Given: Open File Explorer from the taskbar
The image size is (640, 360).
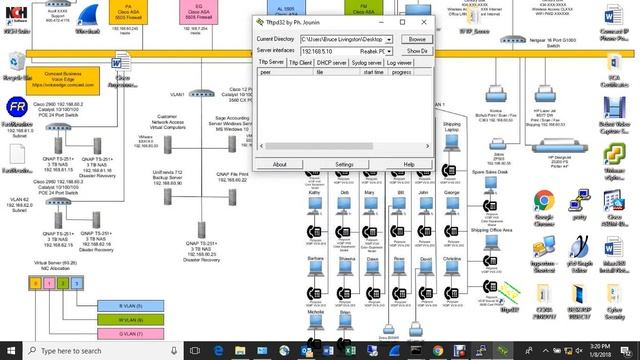Looking at the screenshot, I should point(240,351).
